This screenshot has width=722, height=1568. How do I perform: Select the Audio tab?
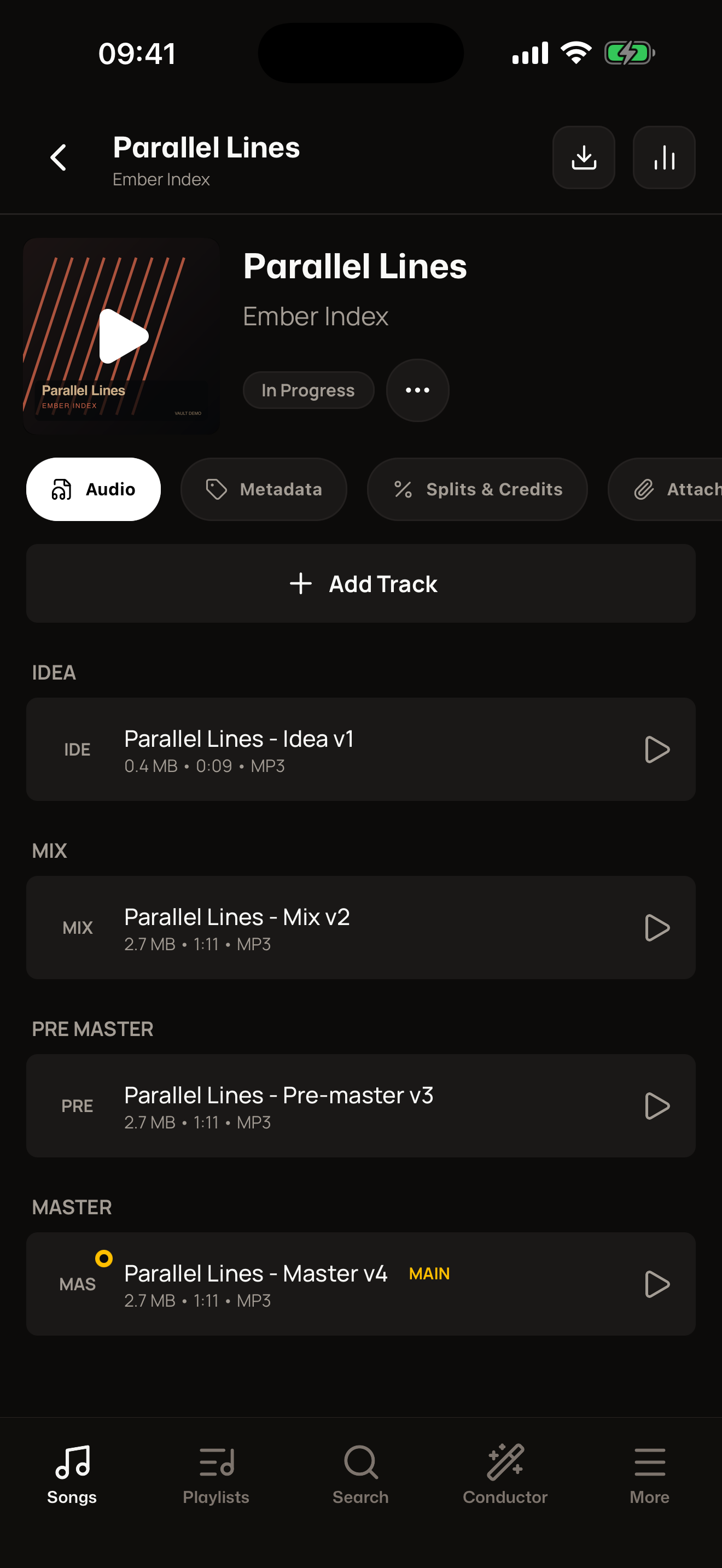point(93,489)
